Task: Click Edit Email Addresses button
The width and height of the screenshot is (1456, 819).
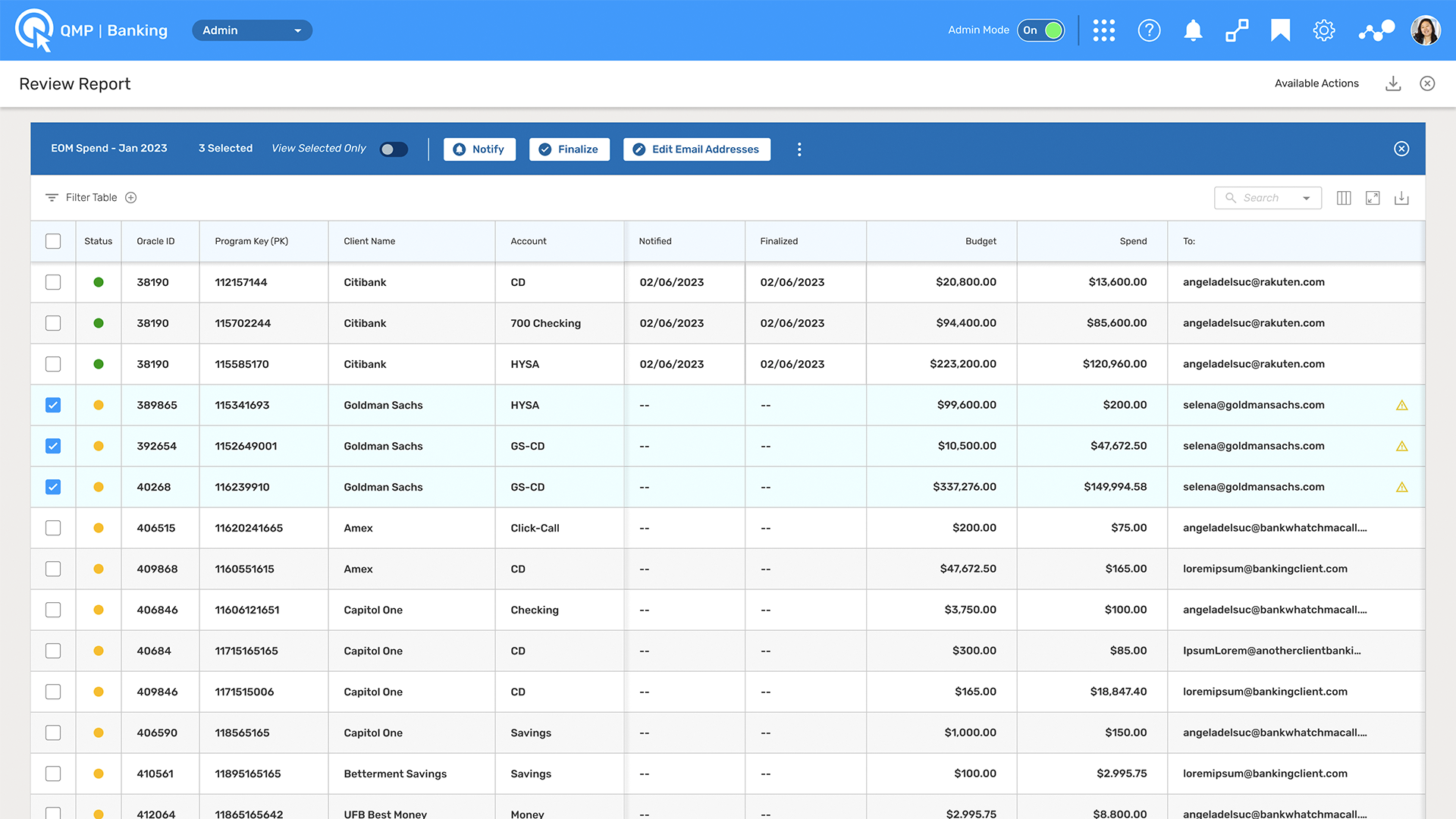Action: pos(697,149)
